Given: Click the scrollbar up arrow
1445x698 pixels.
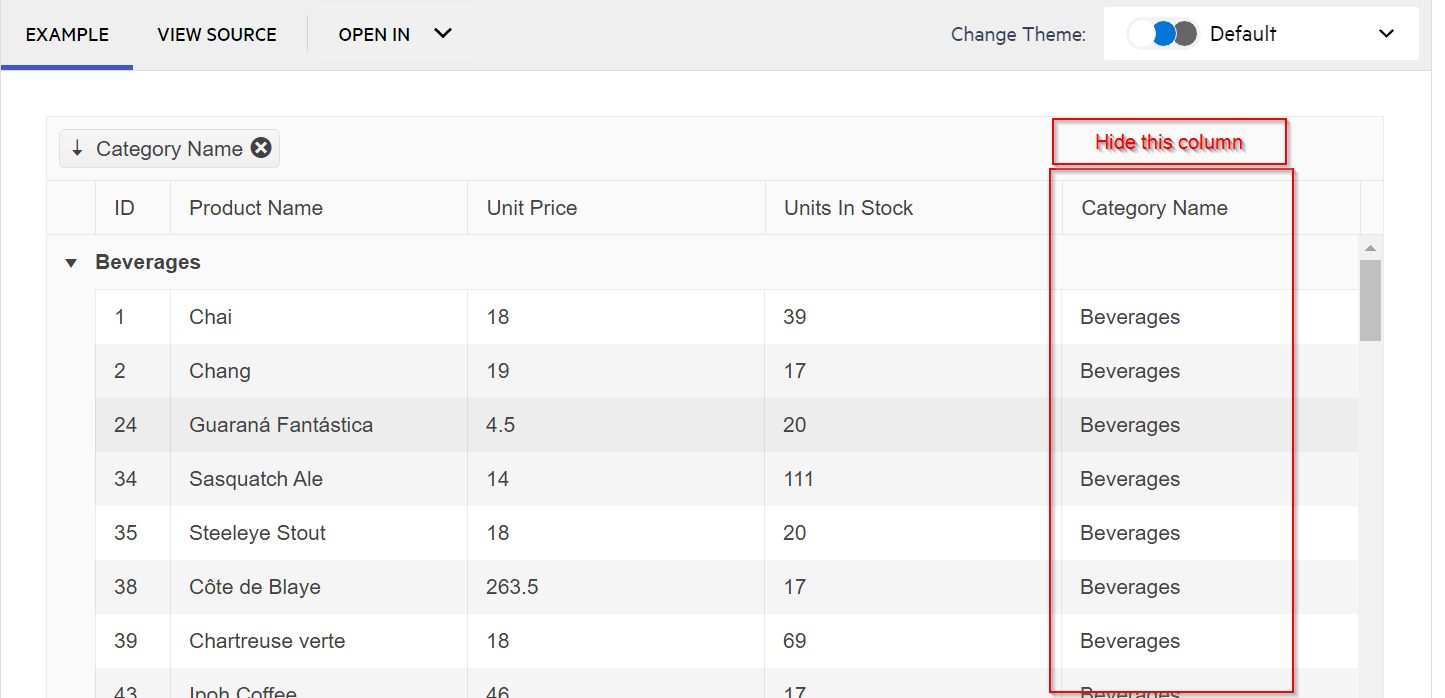Looking at the screenshot, I should pos(1370,248).
